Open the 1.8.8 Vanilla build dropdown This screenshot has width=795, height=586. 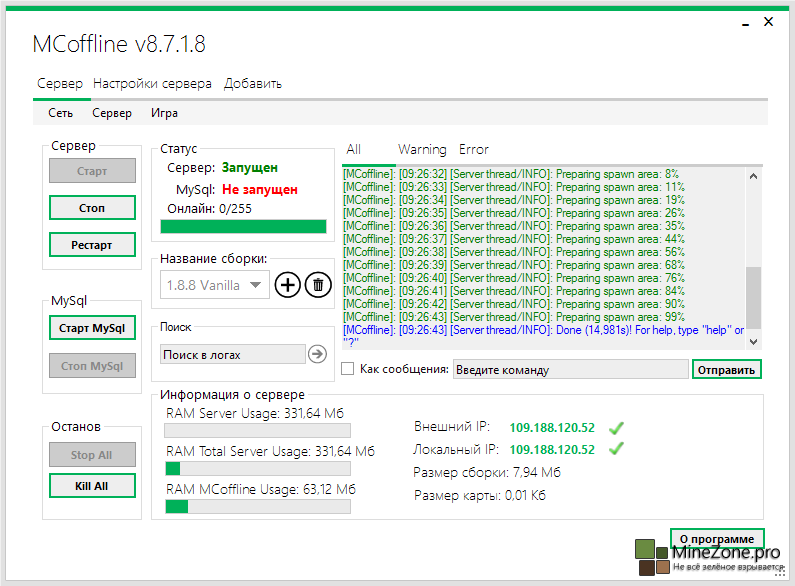(x=214, y=285)
